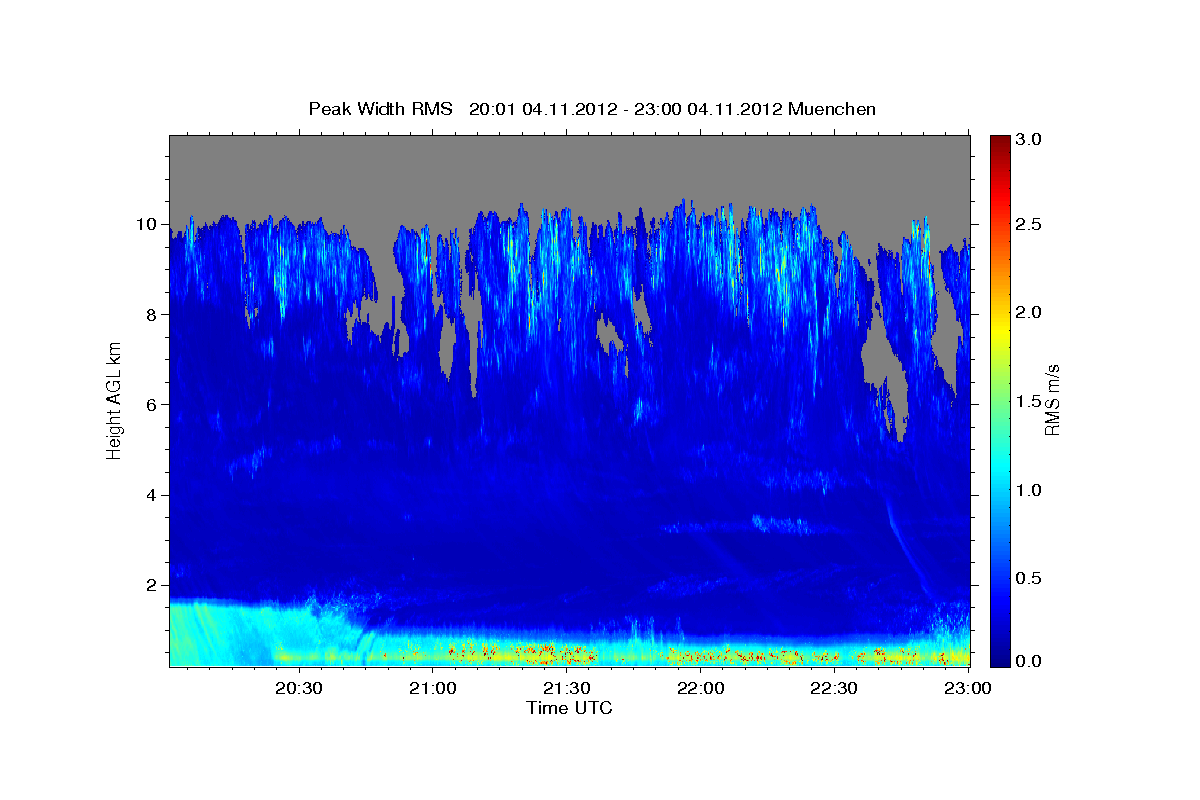Click the 21:30 time tick label
The width and height of the screenshot is (1200, 800).
(x=567, y=689)
